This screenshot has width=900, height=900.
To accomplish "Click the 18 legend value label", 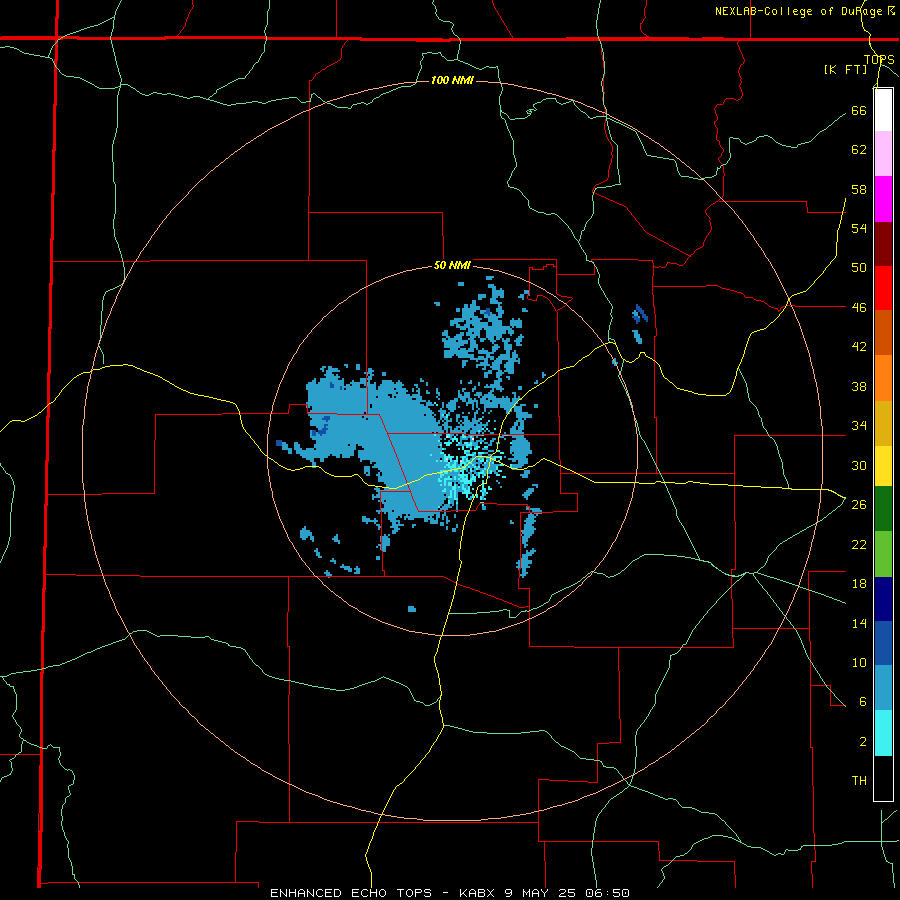I will 859,584.
